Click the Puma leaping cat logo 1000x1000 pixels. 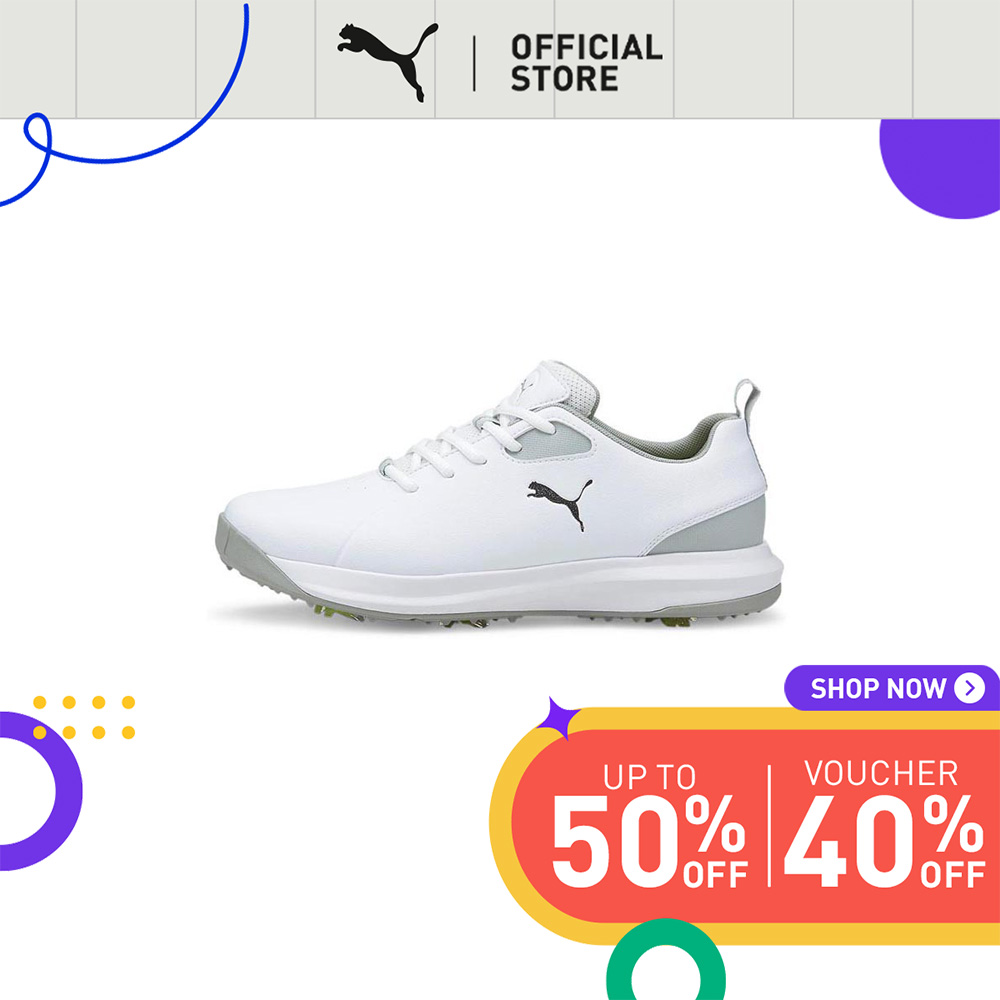coord(388,62)
